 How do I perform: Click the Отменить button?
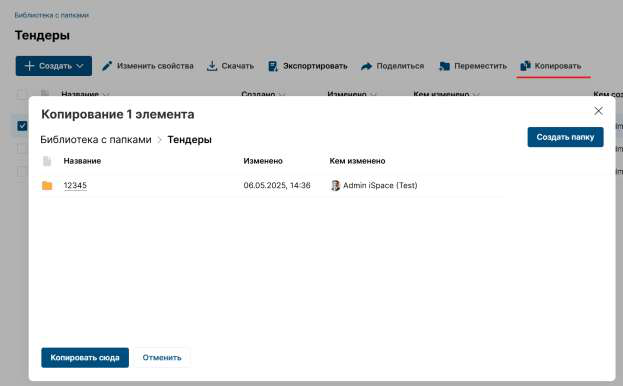point(162,357)
